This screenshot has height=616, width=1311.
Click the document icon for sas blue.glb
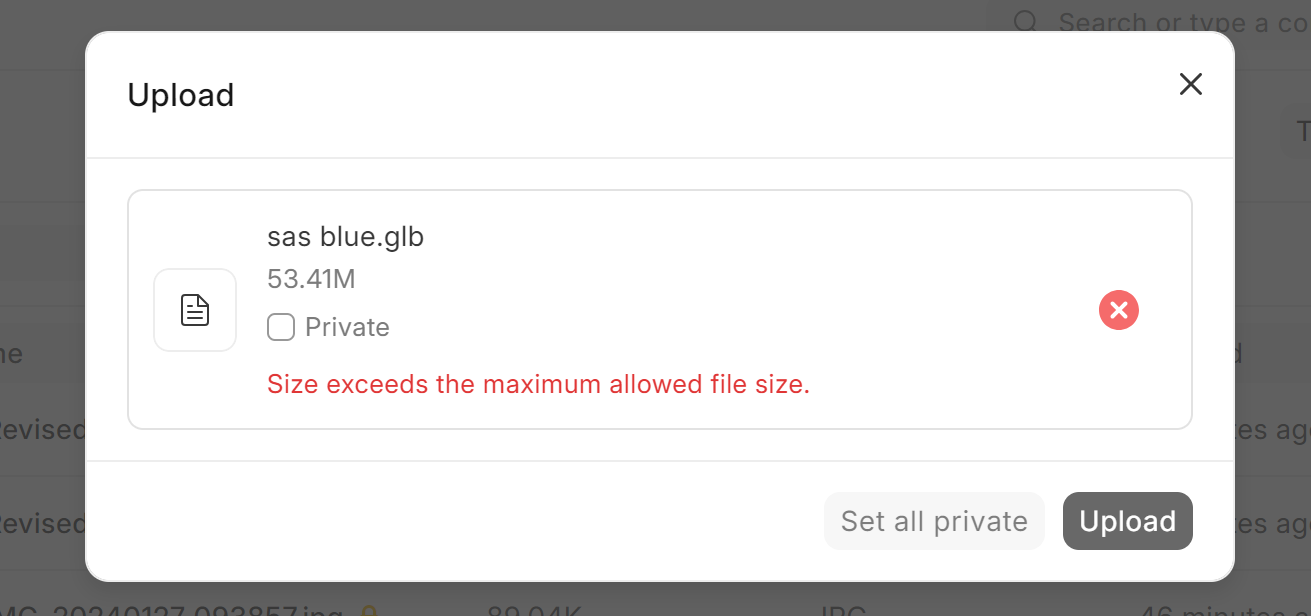[195, 310]
